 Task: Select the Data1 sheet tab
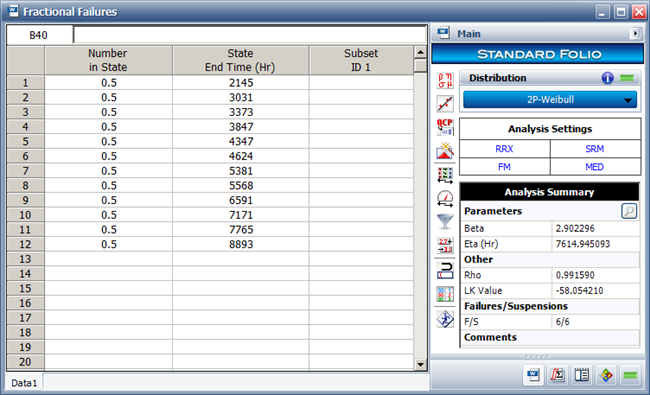click(24, 383)
